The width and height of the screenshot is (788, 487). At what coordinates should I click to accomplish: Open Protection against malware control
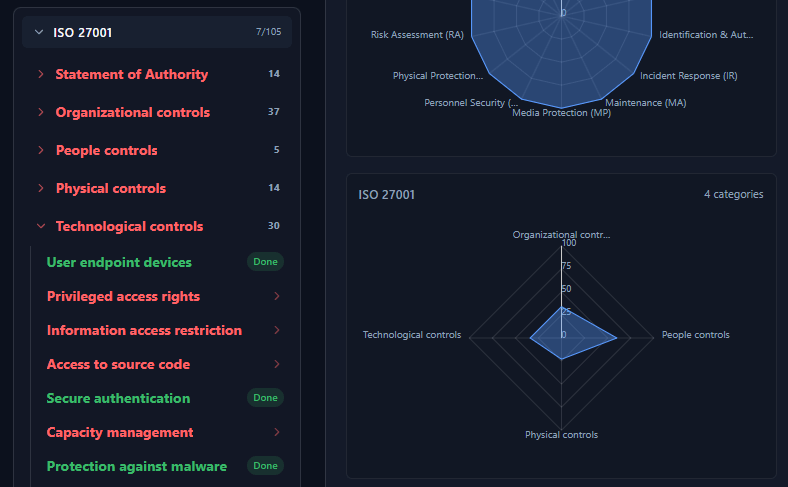[137, 466]
